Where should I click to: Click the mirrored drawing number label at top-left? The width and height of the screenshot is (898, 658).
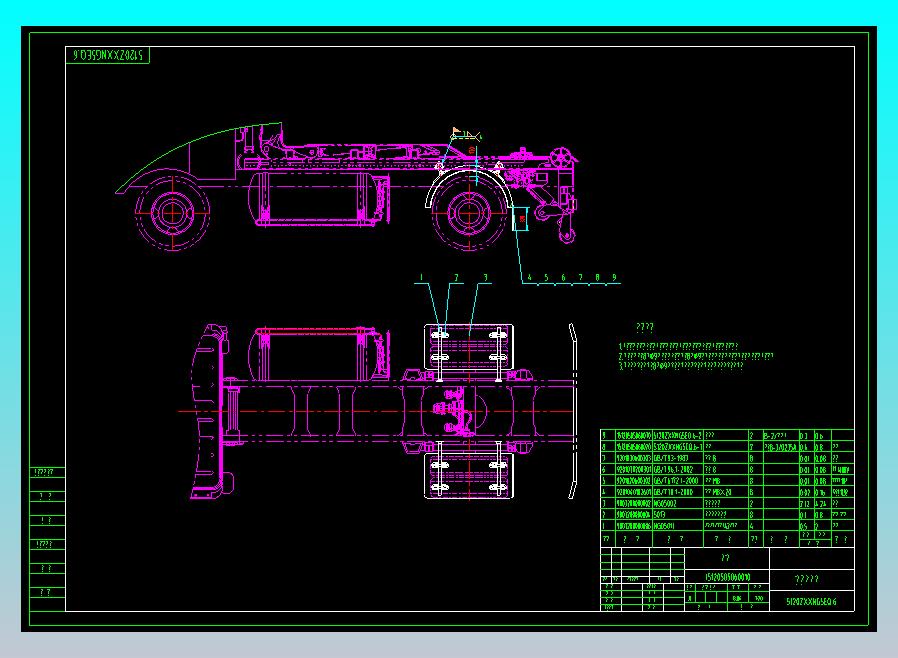(108, 55)
